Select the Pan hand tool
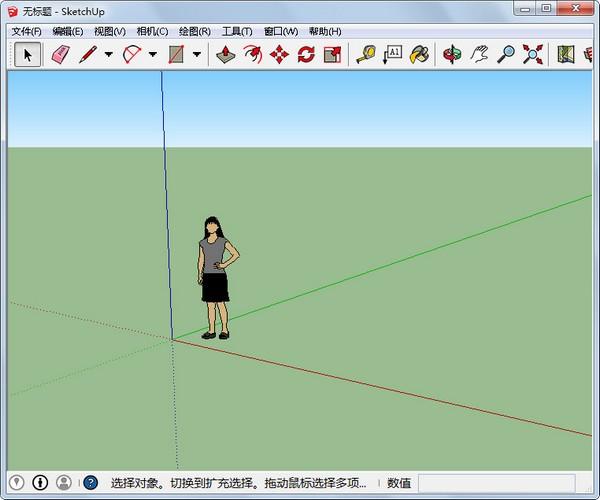The height and width of the screenshot is (500, 600). (x=479, y=54)
